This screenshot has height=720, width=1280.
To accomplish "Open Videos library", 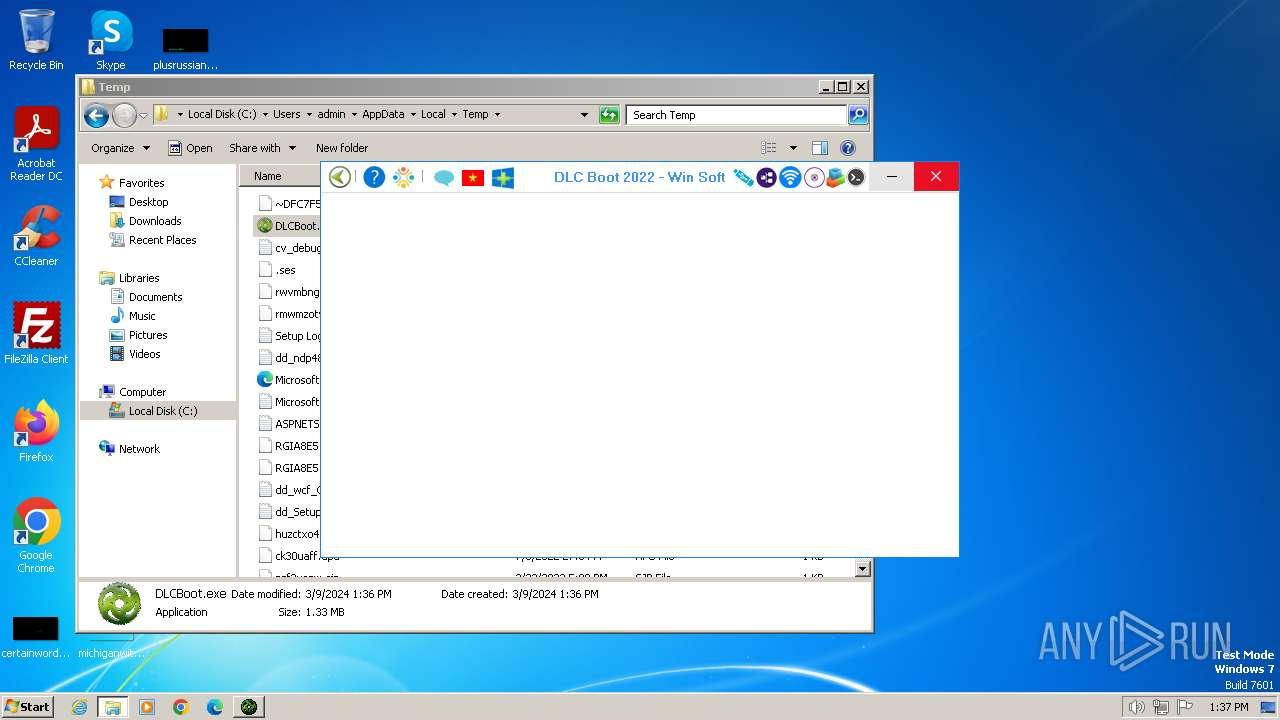I will (x=144, y=354).
